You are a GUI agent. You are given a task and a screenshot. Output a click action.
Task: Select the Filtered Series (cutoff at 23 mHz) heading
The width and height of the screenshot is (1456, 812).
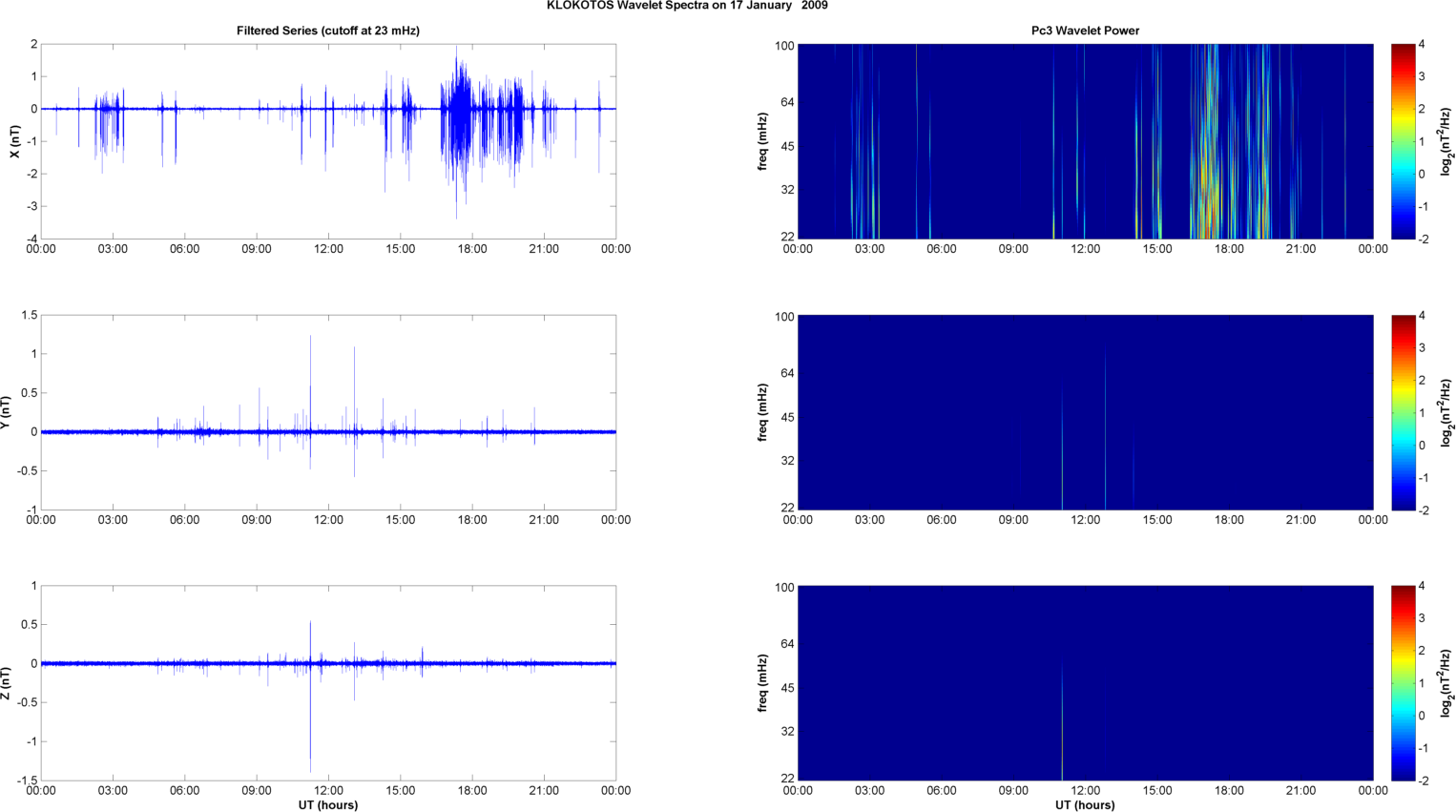coord(327,31)
